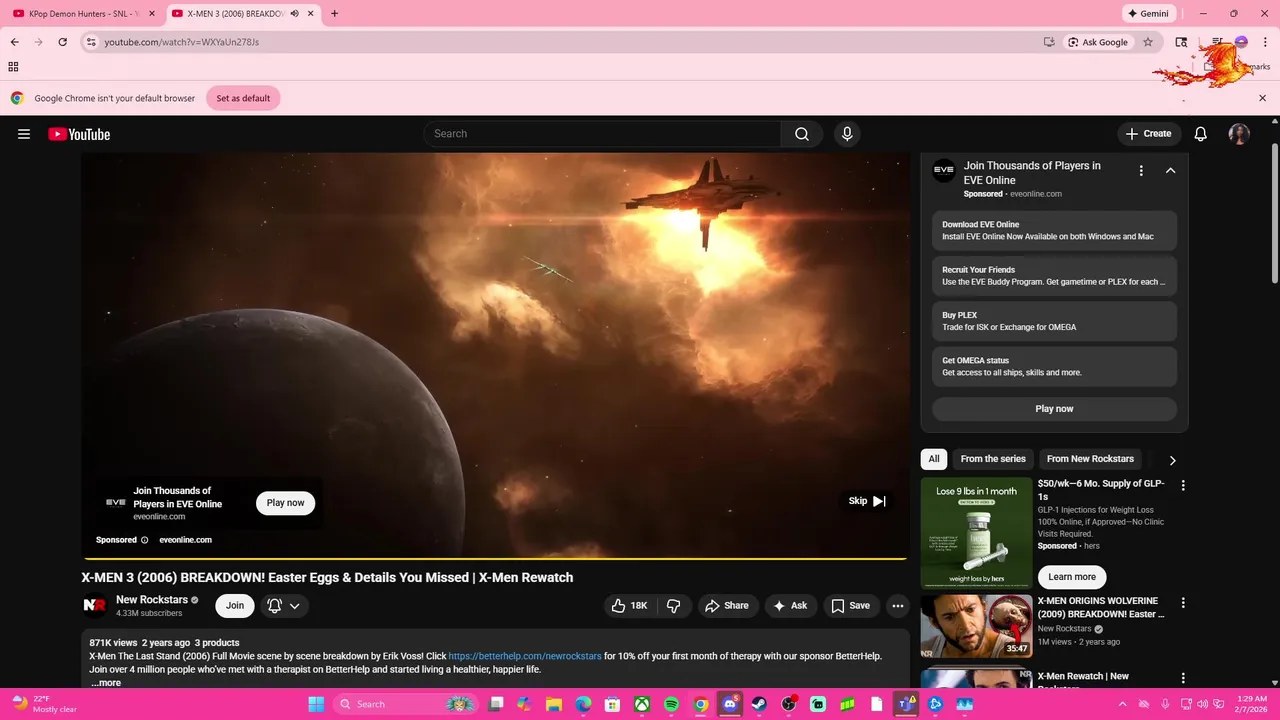1280x720 pixels.
Task: Open Get OMEGA status sitelink
Action: coord(1054,366)
